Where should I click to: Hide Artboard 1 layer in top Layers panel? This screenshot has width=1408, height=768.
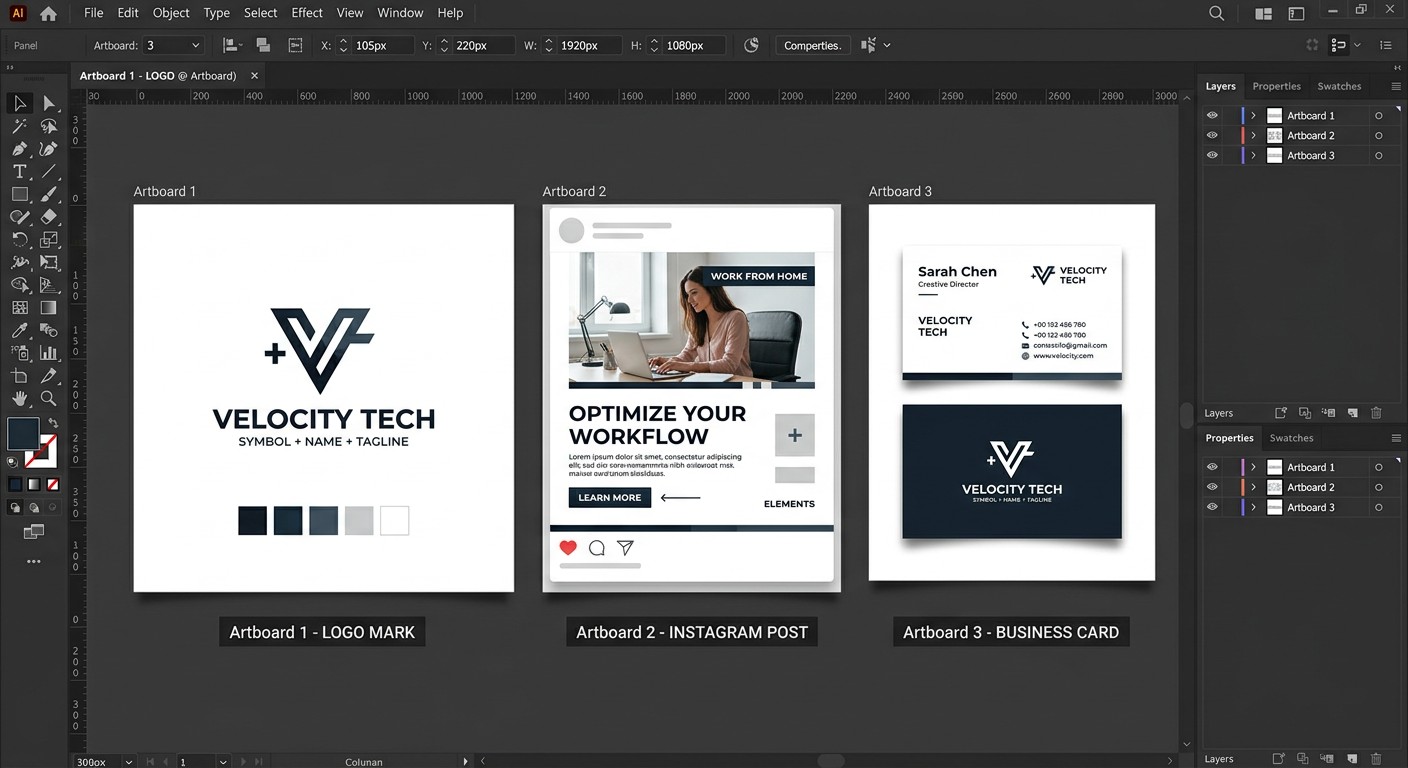[x=1212, y=116]
